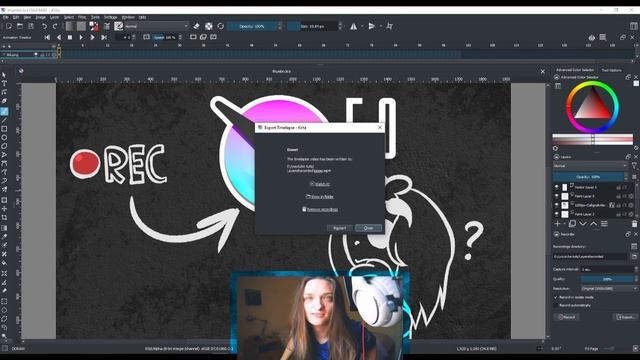Play the animation in the timeline
This screenshot has width=640, height=360.
click(81, 37)
